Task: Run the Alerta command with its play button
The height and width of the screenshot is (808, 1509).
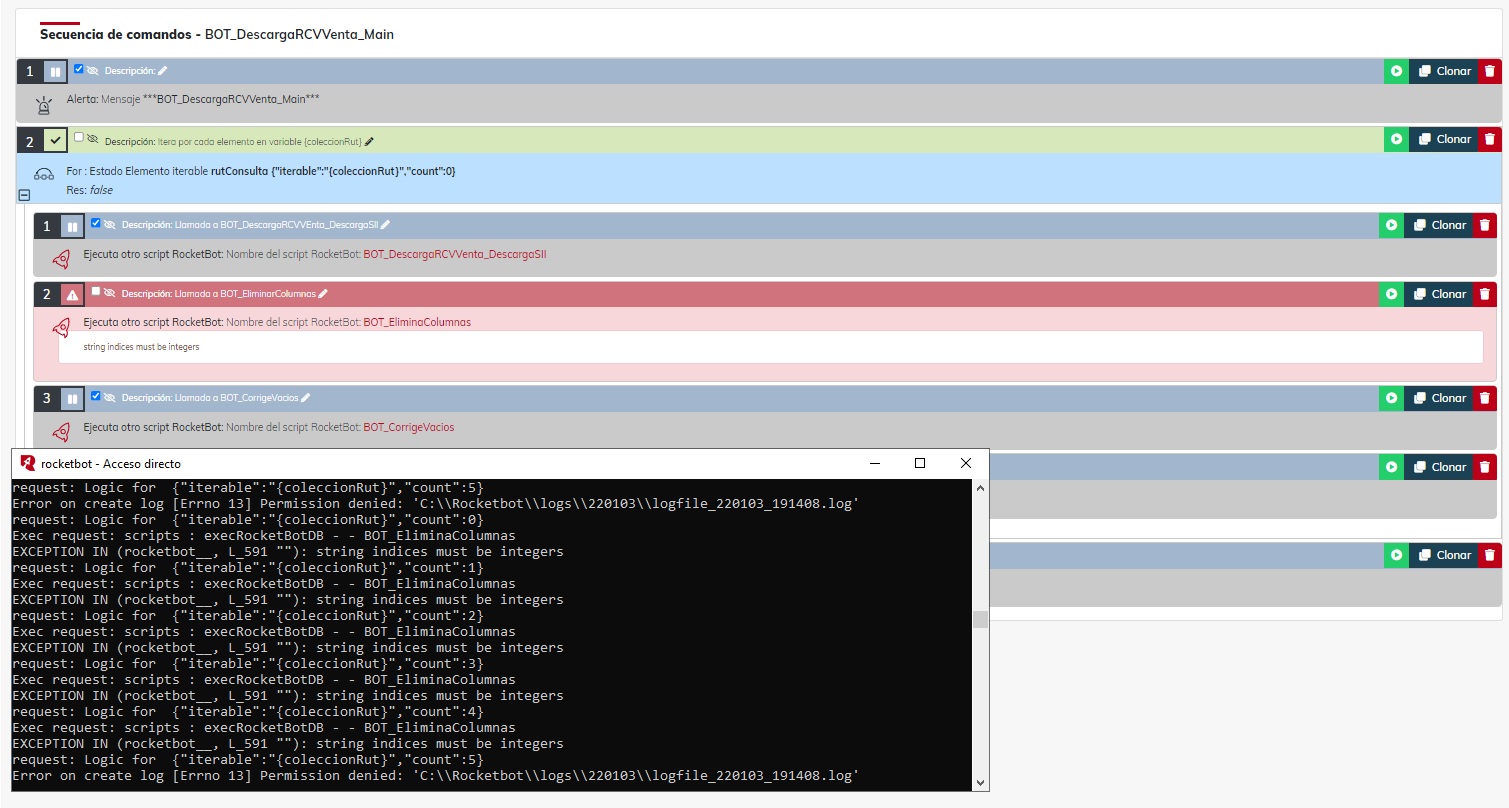Action: pos(1395,71)
